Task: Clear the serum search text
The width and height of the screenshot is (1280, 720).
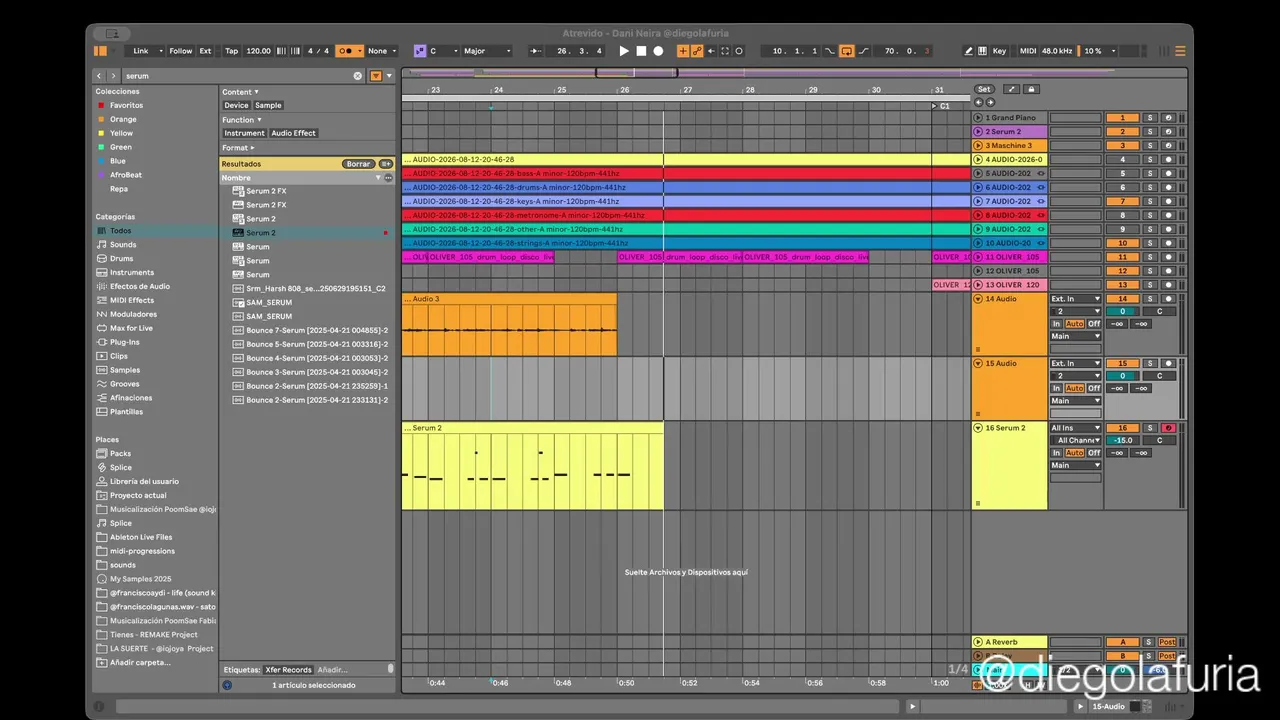Action: pyautogui.click(x=358, y=76)
